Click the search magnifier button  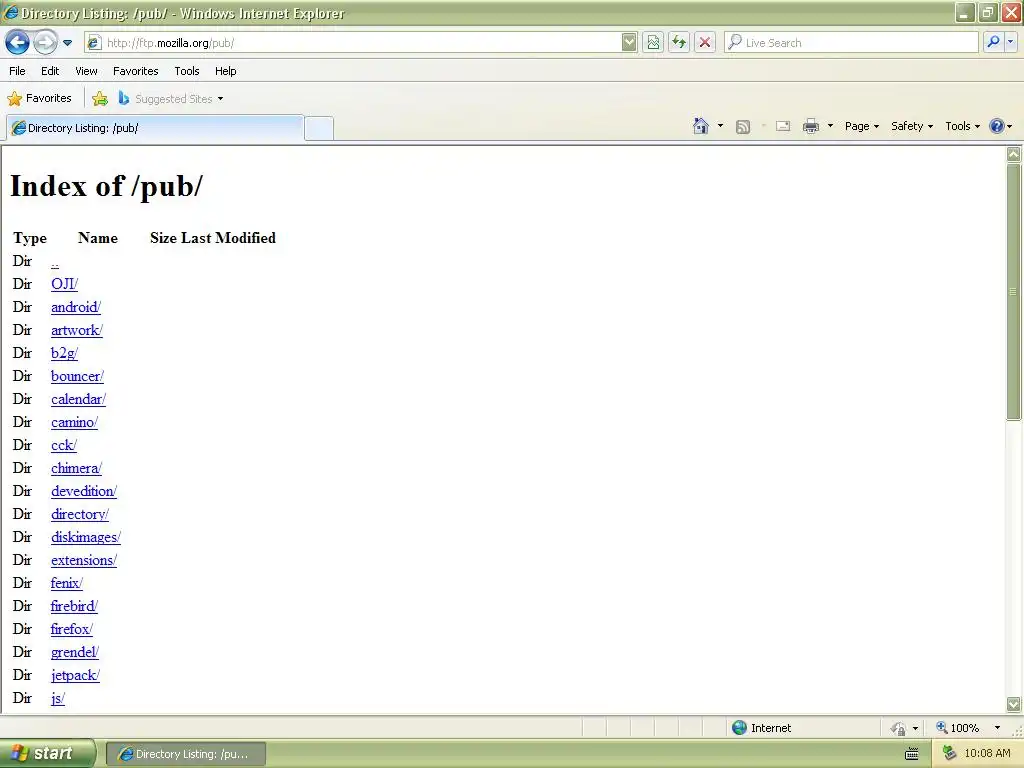click(993, 42)
